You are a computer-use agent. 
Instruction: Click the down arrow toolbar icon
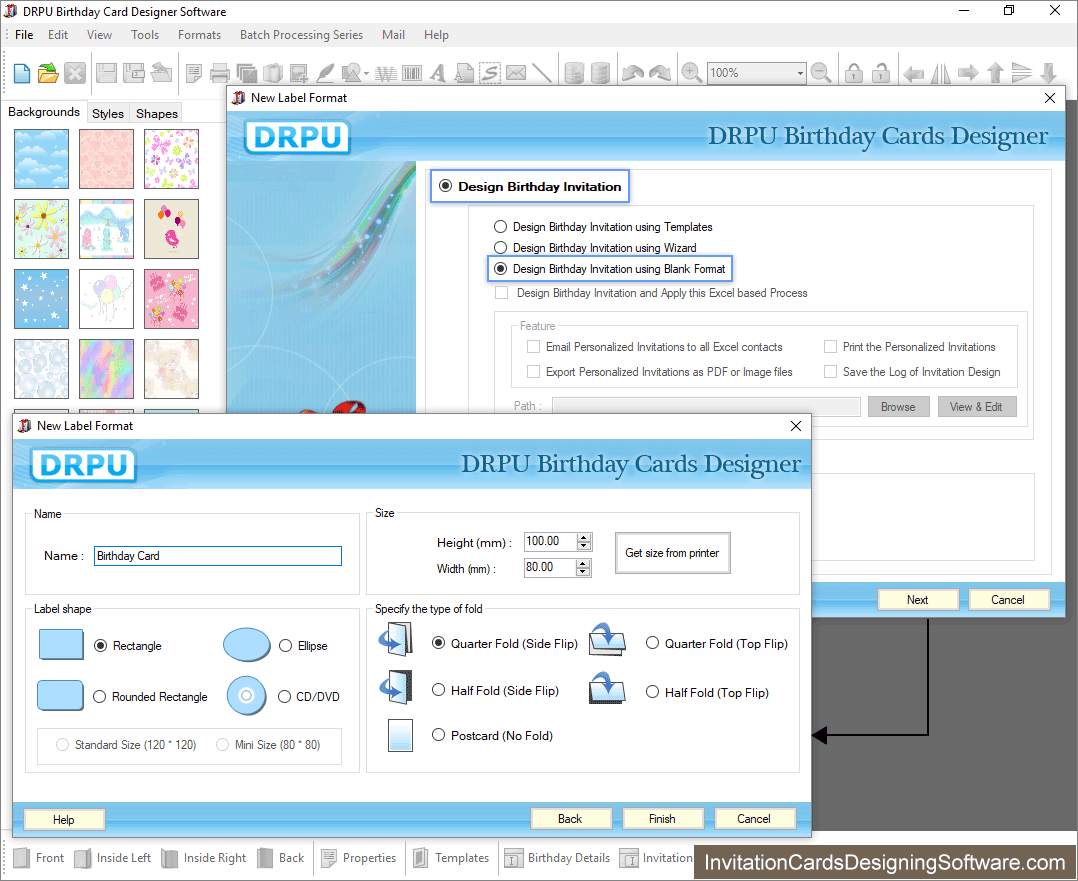(1048, 72)
